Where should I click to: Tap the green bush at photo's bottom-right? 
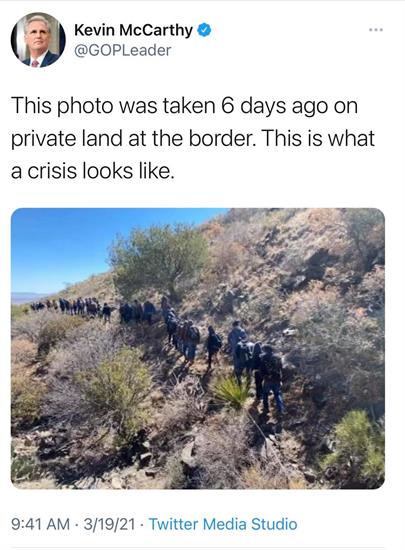(354, 445)
